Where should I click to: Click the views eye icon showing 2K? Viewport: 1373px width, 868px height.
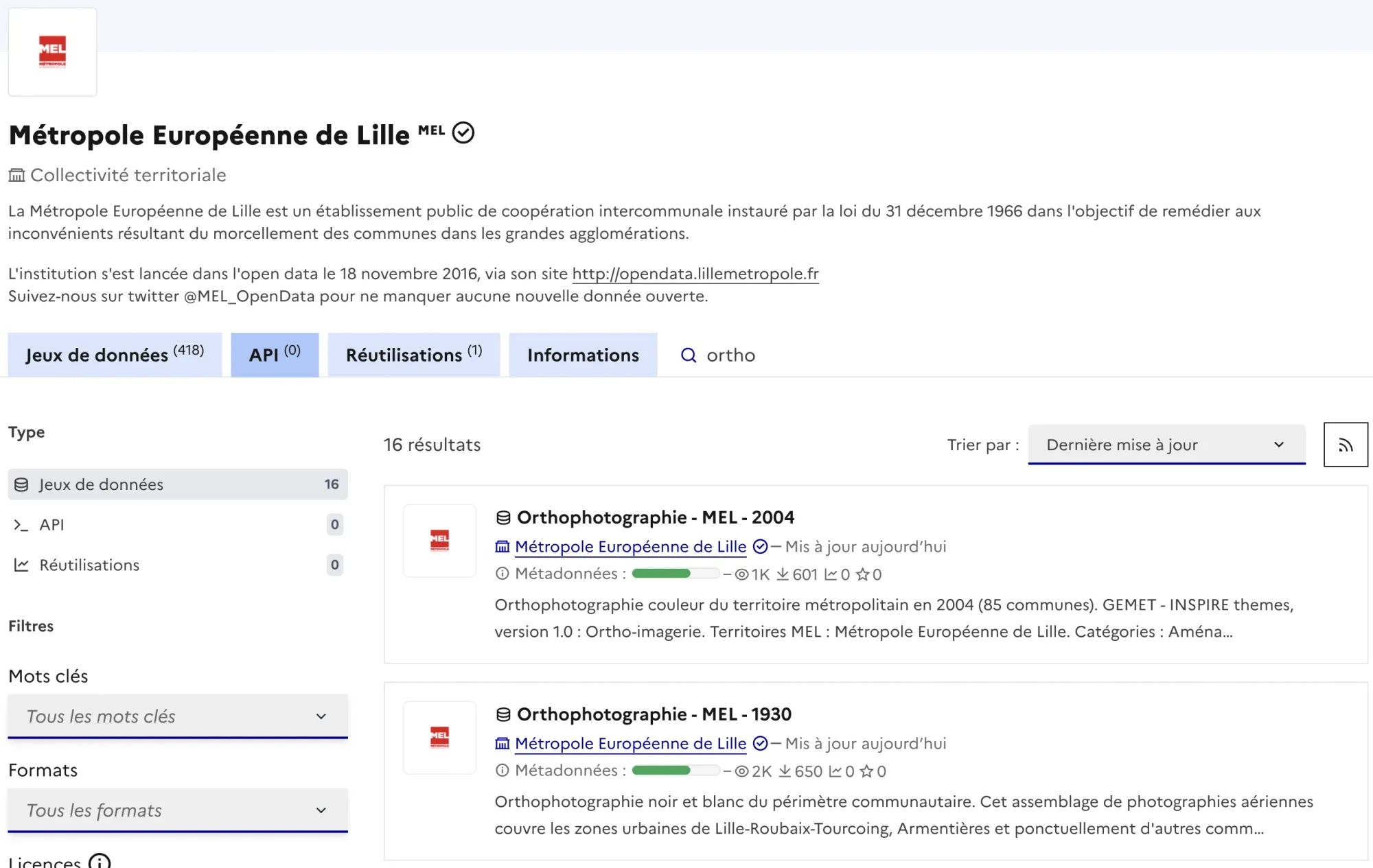741,771
